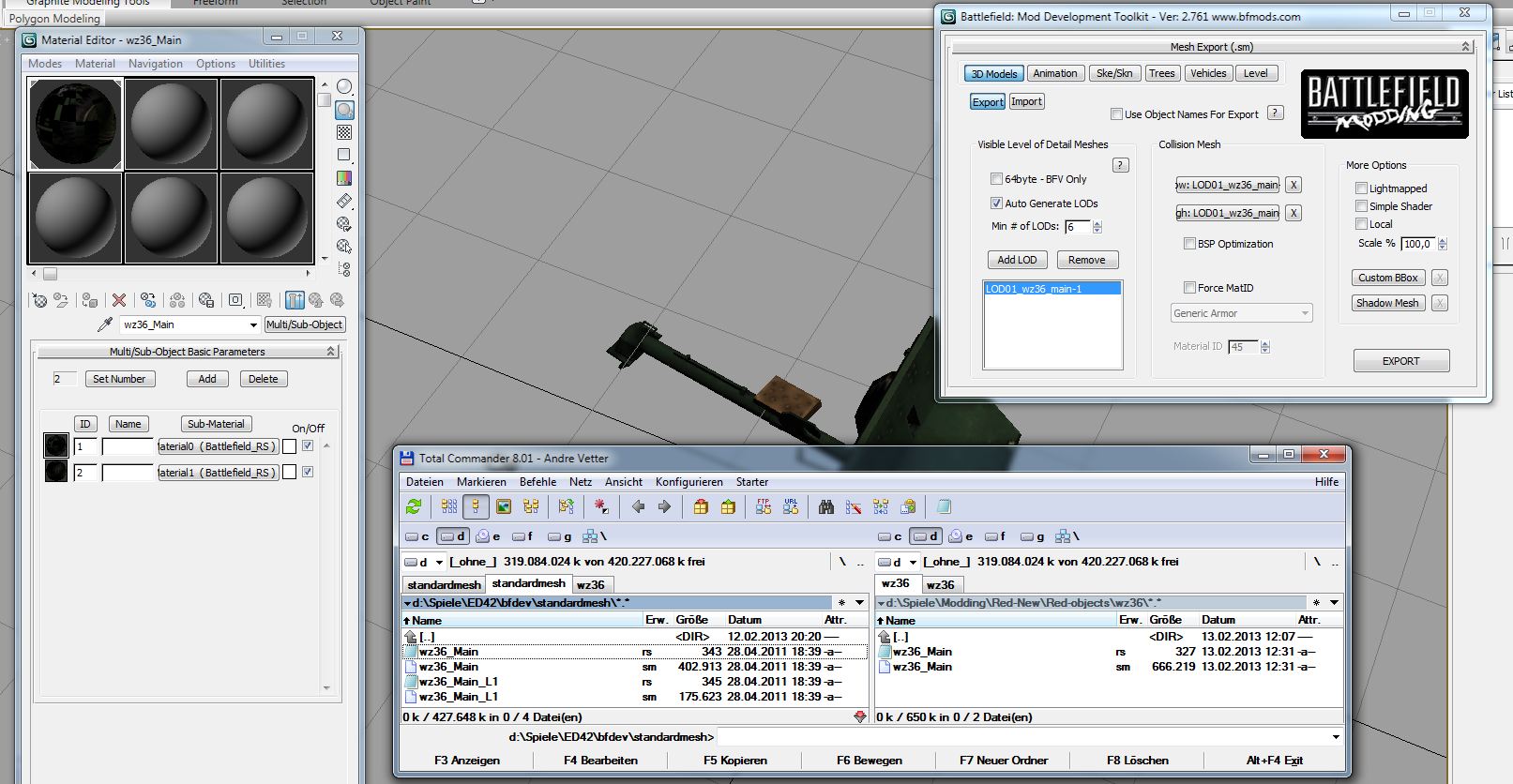This screenshot has width=1513, height=784.
Task: Click the Put to Library icon
Action: tap(206, 300)
